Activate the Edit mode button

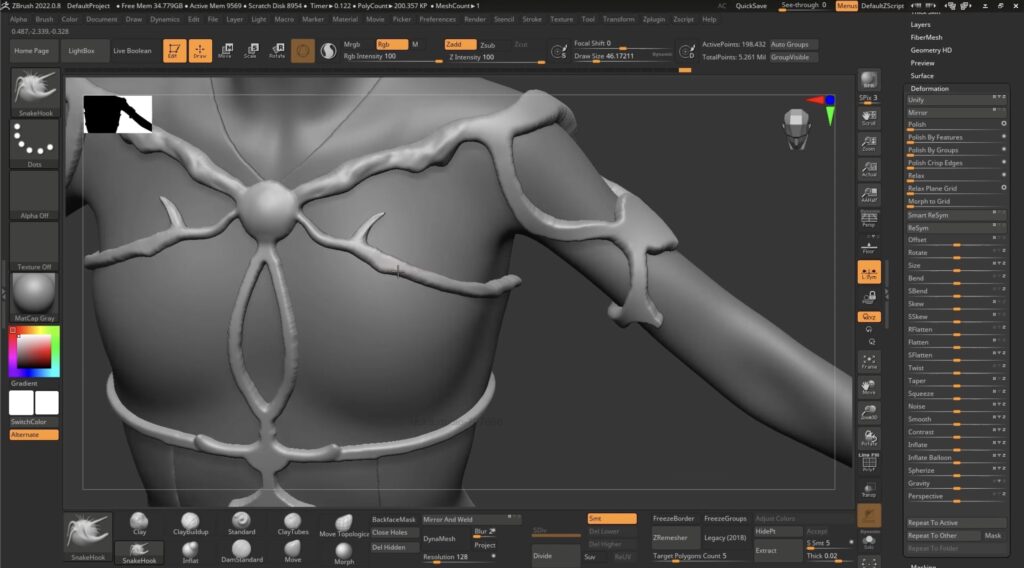pyautogui.click(x=174, y=50)
